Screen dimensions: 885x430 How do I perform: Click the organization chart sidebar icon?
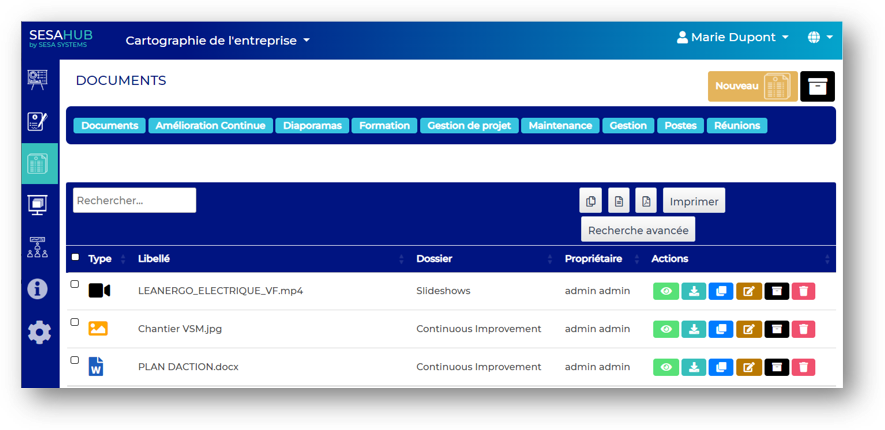click(x=38, y=247)
